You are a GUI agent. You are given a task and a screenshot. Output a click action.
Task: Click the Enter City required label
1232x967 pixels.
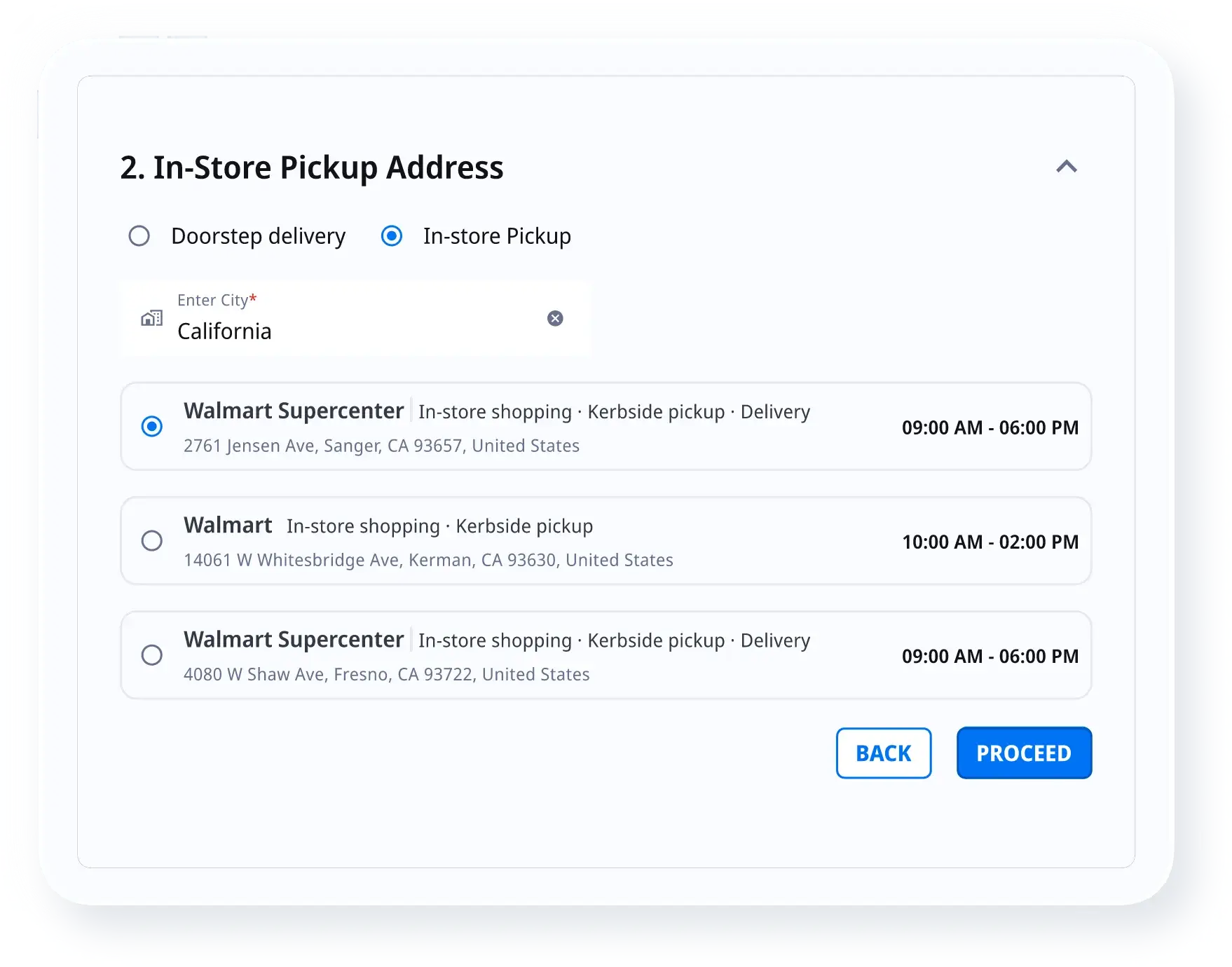click(x=217, y=300)
